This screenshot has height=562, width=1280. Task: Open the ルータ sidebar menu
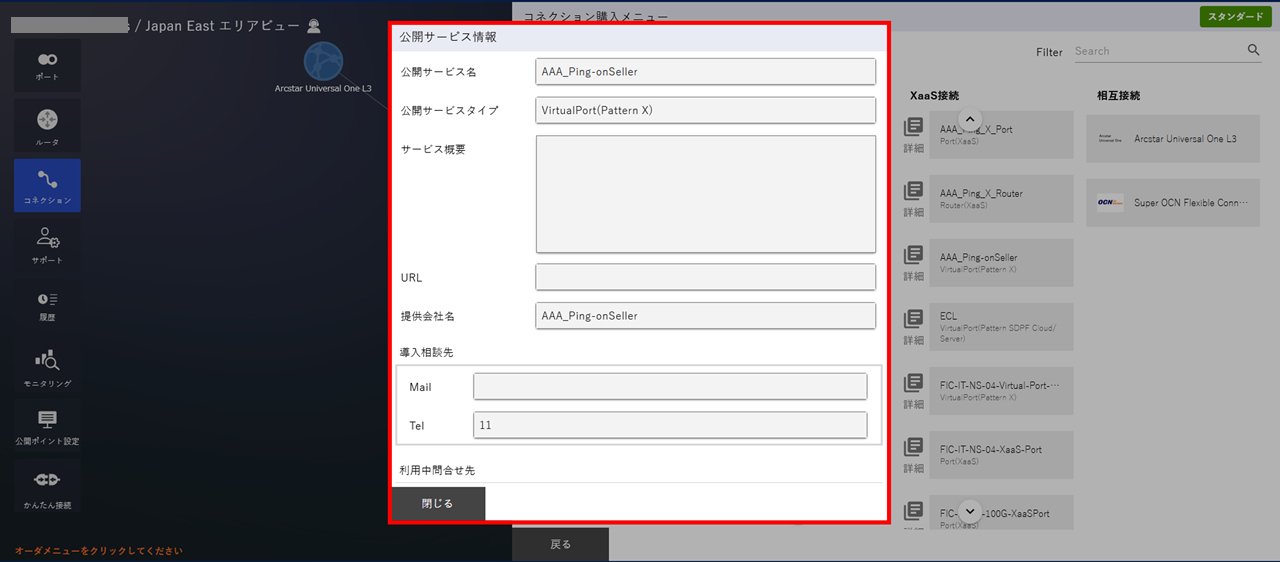point(47,126)
